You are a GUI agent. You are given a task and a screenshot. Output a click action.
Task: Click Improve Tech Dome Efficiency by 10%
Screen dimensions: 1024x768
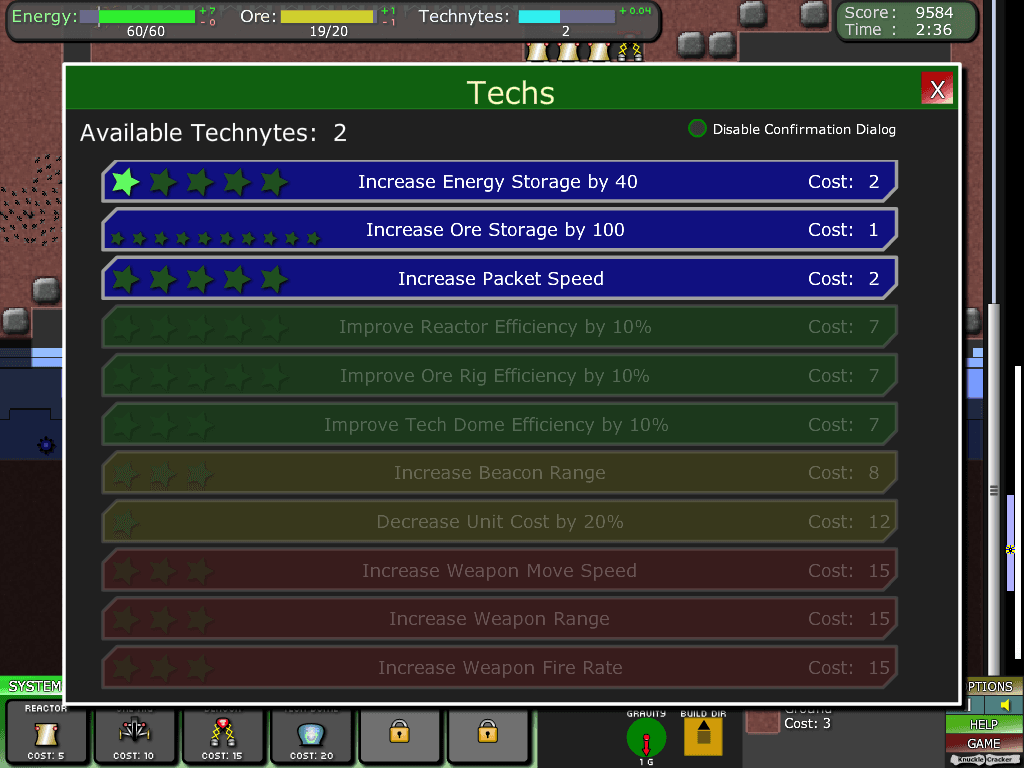click(500, 424)
